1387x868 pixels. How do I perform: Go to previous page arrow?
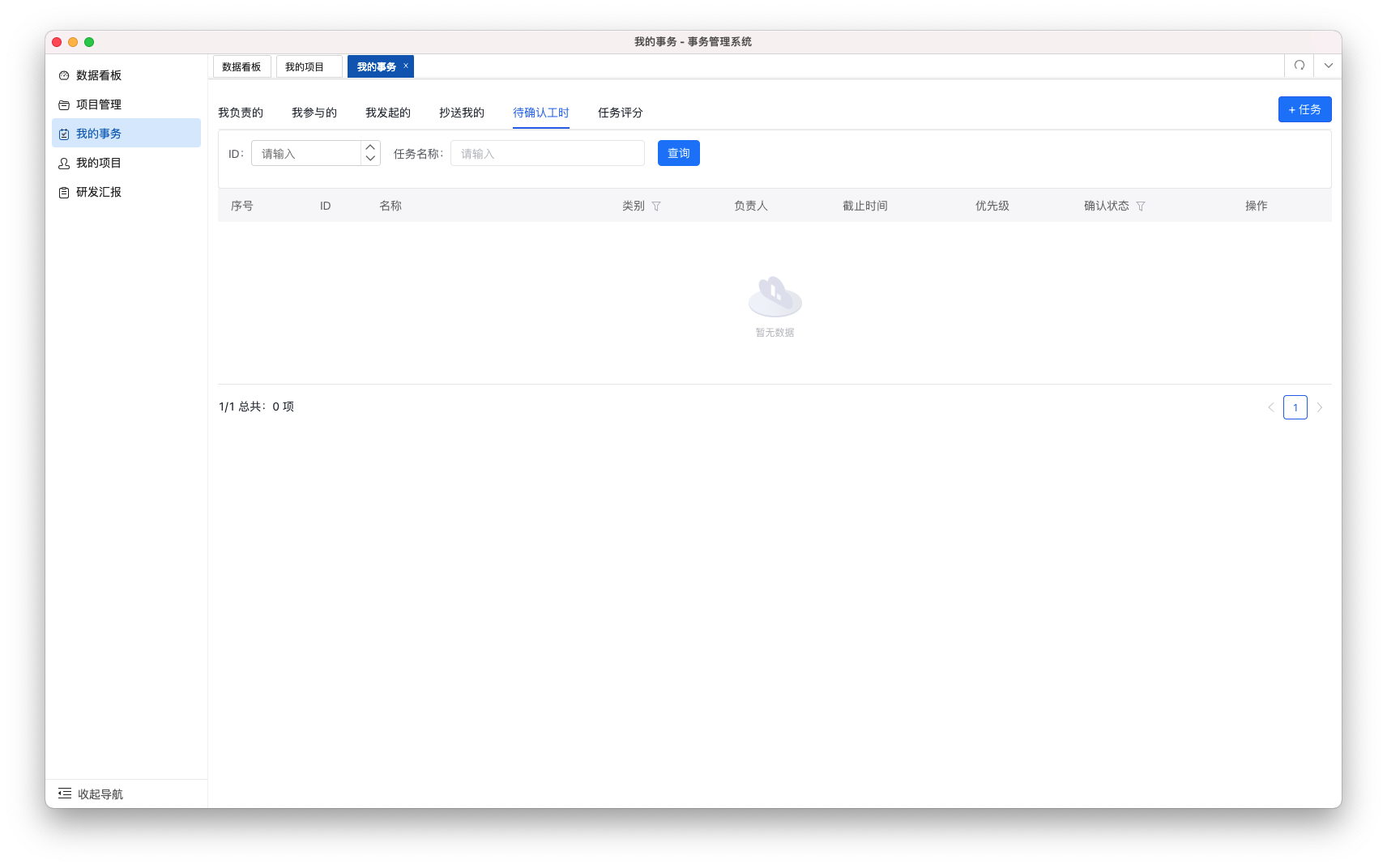coord(1271,407)
